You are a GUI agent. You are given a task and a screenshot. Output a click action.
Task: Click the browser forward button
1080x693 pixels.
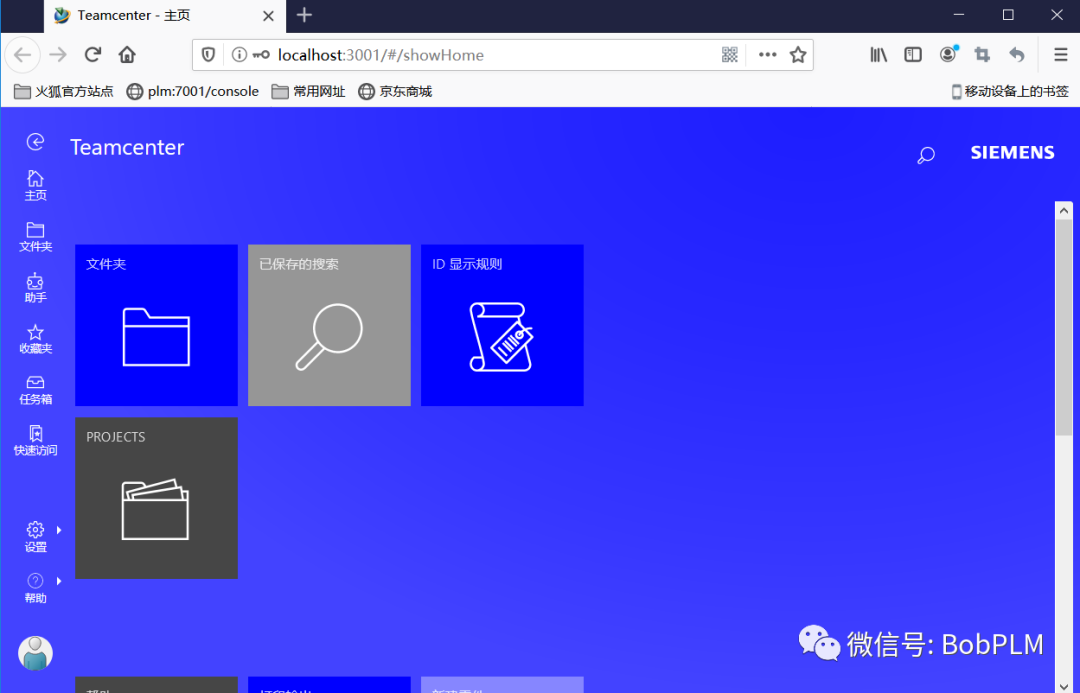click(x=59, y=54)
